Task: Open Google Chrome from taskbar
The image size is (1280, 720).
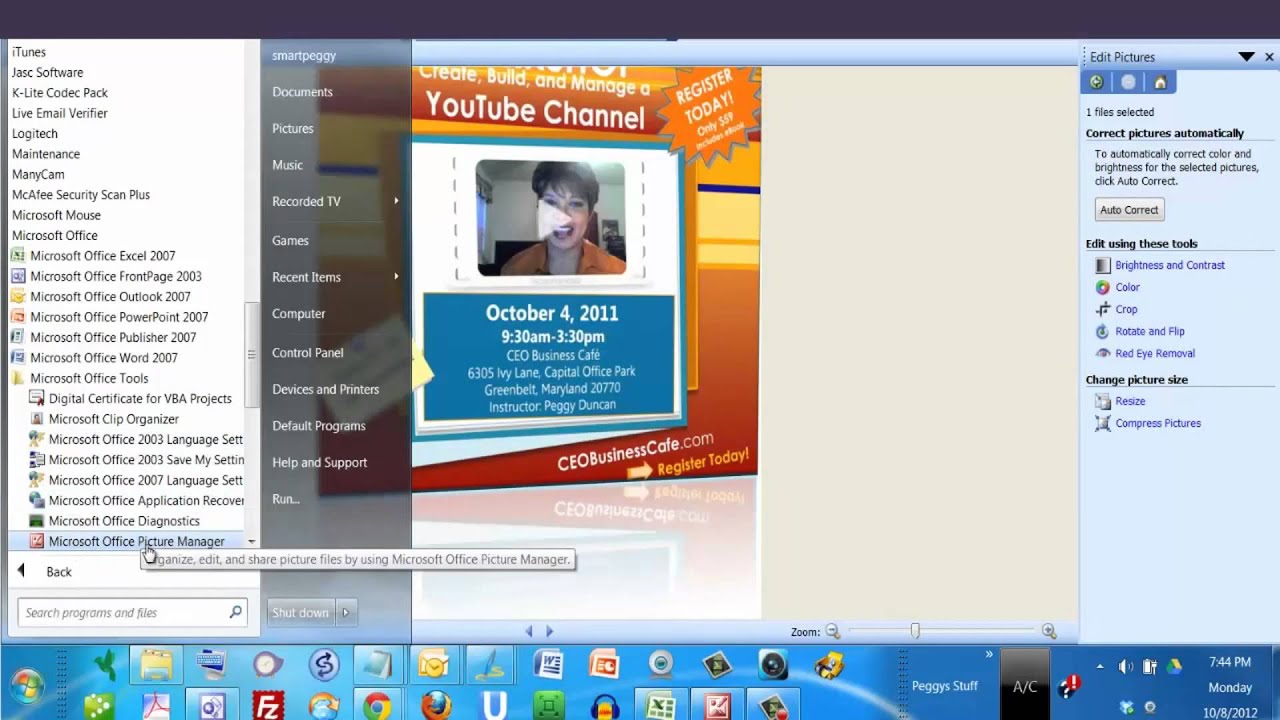Action: pos(377,707)
